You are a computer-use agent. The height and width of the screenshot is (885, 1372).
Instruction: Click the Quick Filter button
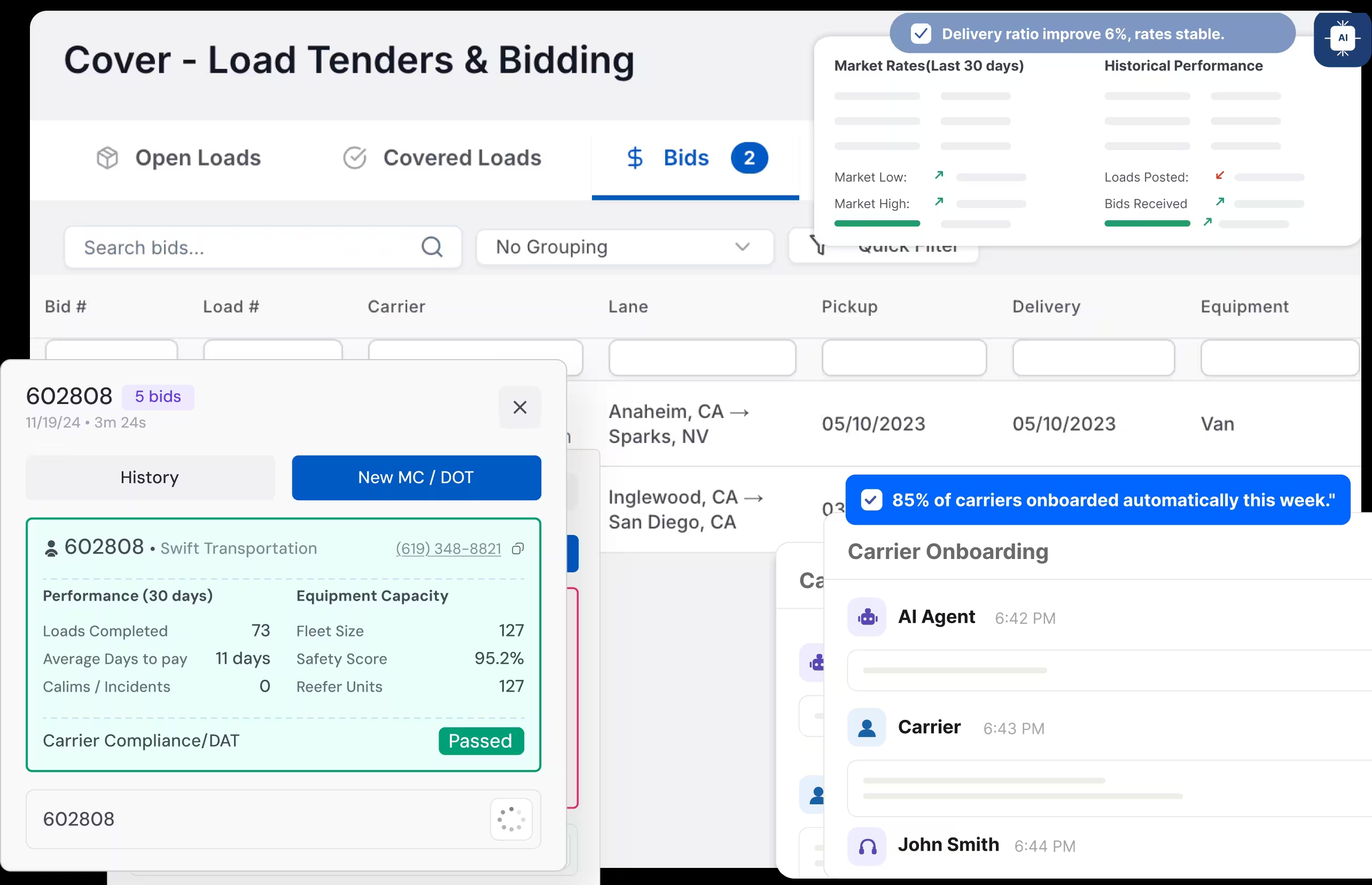[884, 247]
